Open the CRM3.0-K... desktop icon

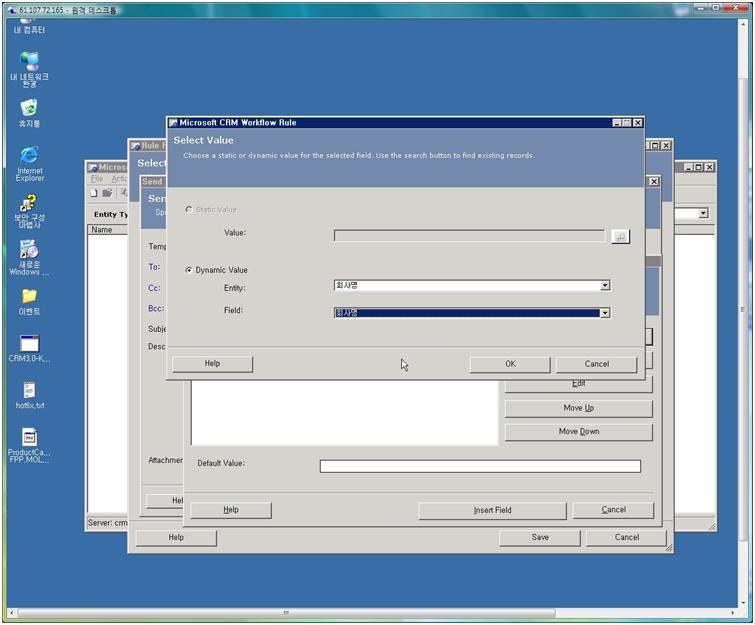tap(29, 349)
